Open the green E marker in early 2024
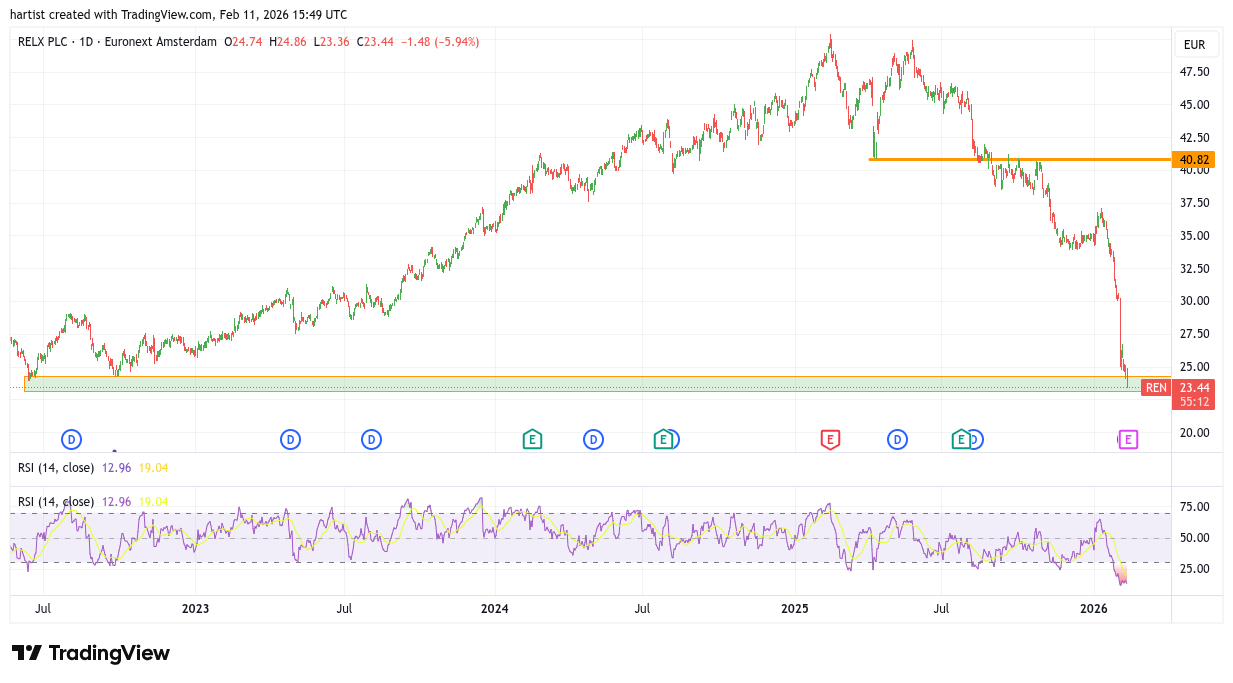 (x=532, y=439)
